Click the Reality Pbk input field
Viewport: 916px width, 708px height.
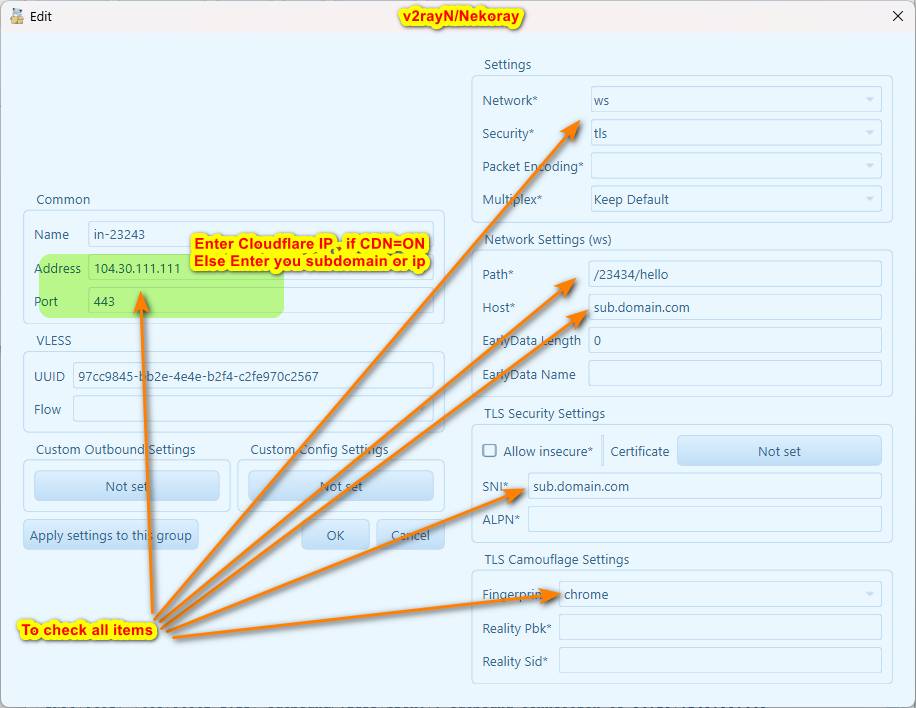(x=720, y=627)
